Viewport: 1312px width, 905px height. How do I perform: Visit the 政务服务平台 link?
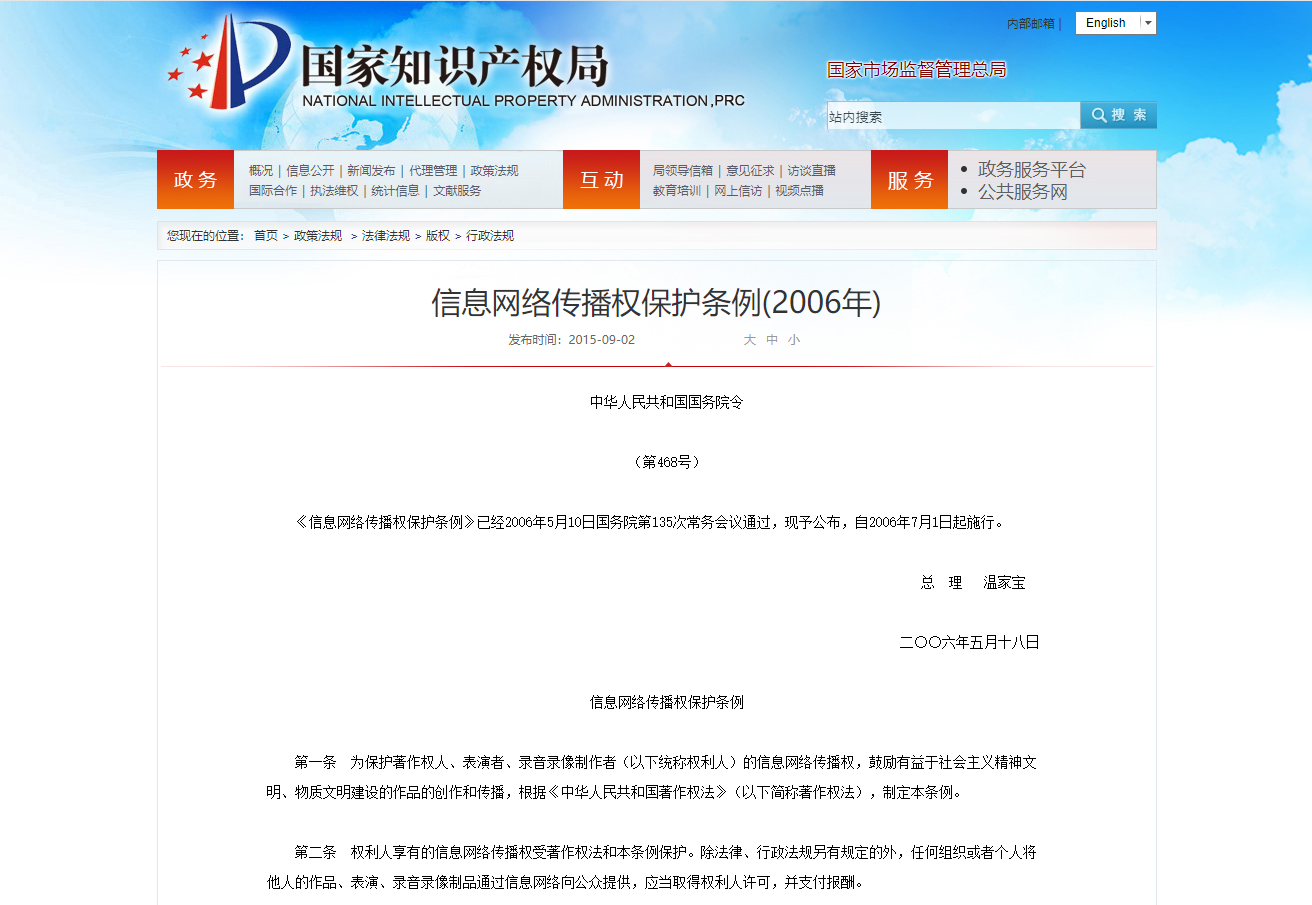click(x=1031, y=169)
